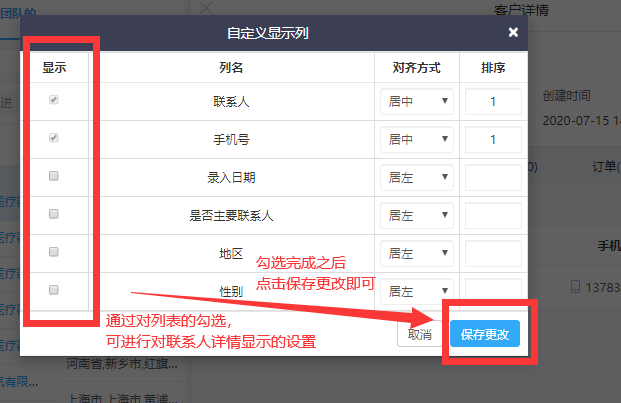The height and width of the screenshot is (403, 621).
Task: Click the 联系人 column name cell
Action: [x=231, y=102]
